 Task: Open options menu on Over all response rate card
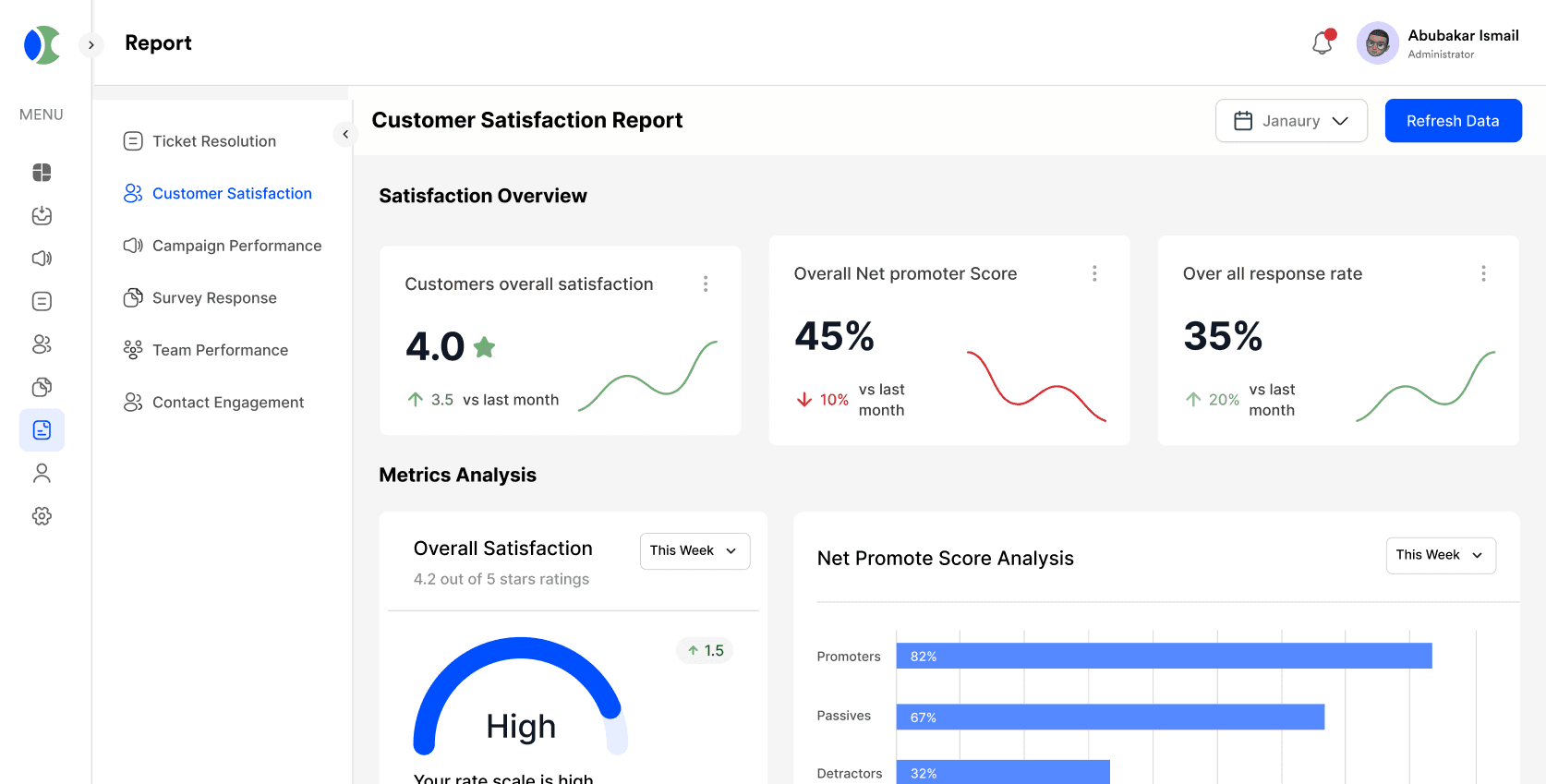pos(1483,273)
